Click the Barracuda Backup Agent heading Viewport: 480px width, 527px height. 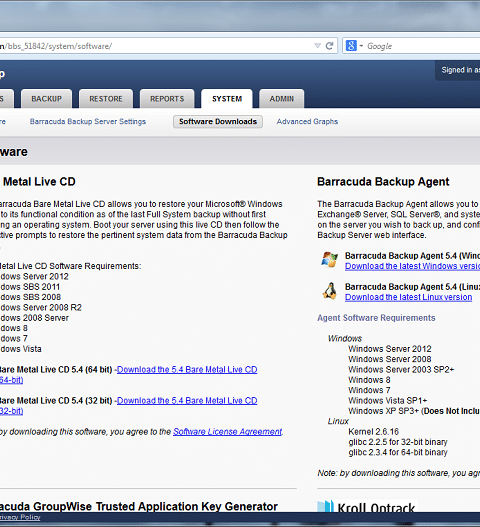tap(383, 182)
